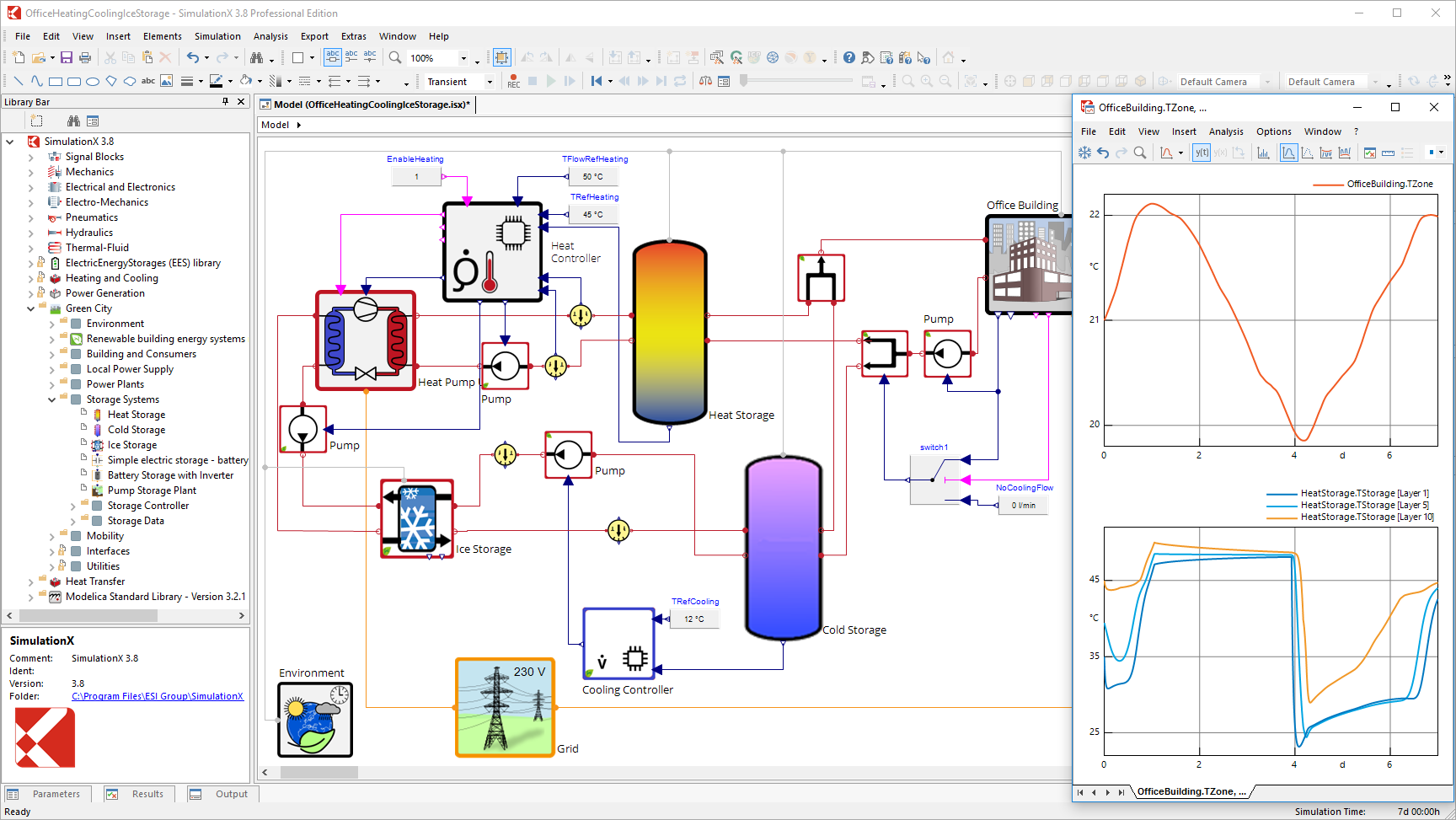
Task: Unpin the Library Bar auto-hide pin
Action: (225, 101)
